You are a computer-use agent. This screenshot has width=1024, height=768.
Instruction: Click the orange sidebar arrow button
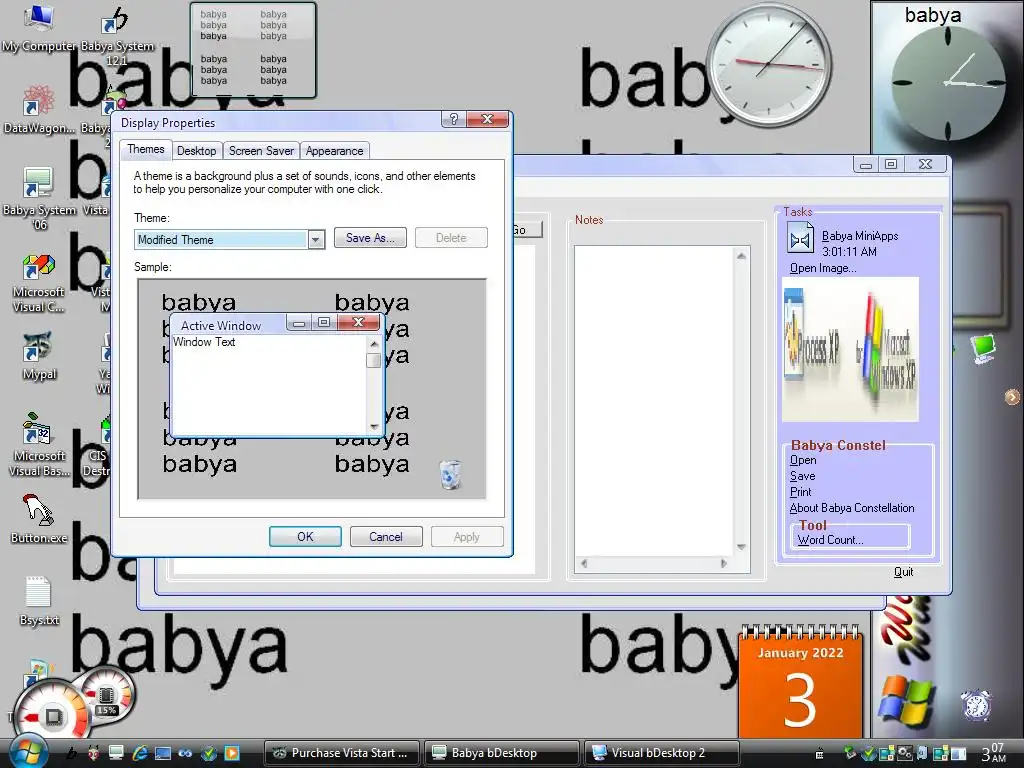pyautogui.click(x=1012, y=396)
